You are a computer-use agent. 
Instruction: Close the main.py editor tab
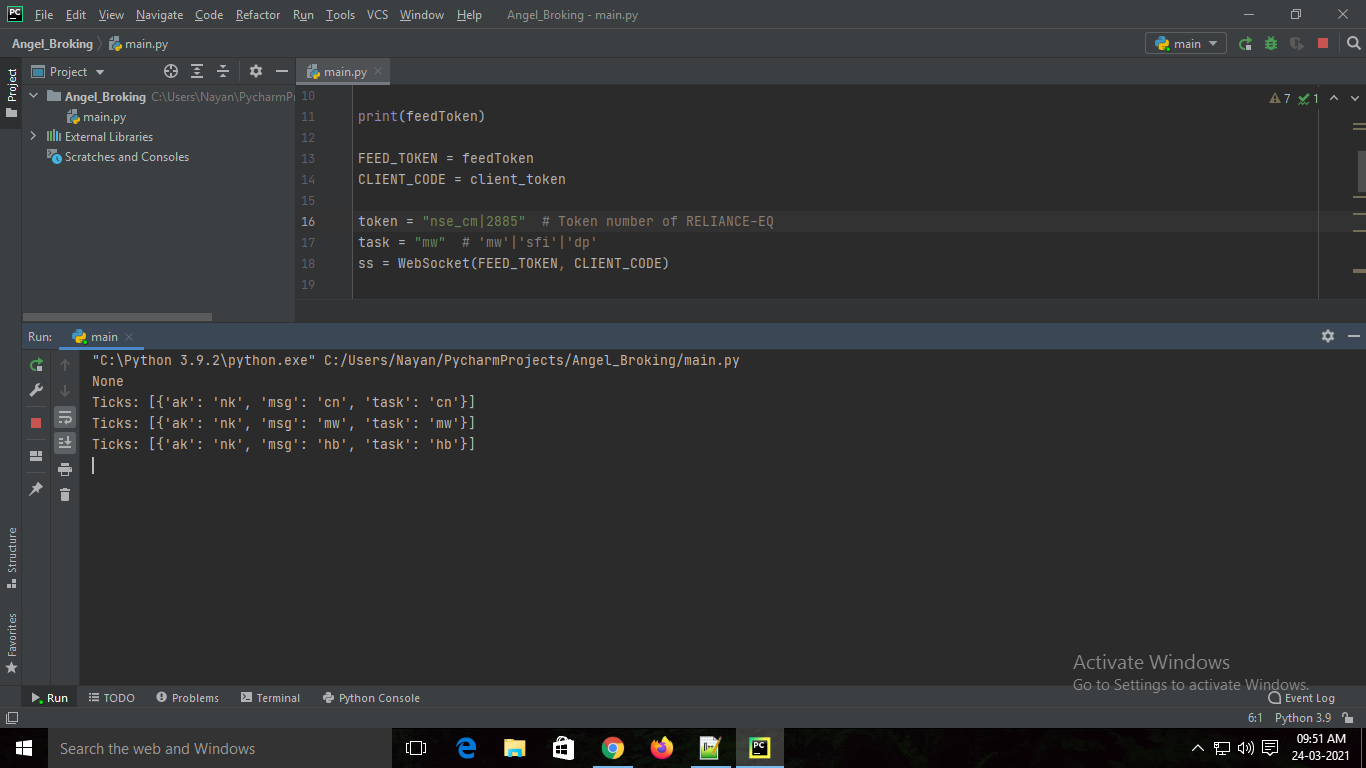click(378, 72)
